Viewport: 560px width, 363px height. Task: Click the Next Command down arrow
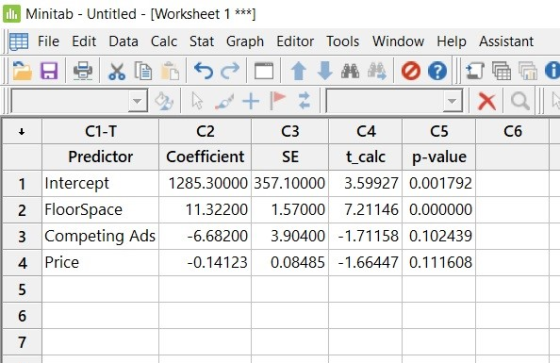pyautogui.click(x=325, y=71)
